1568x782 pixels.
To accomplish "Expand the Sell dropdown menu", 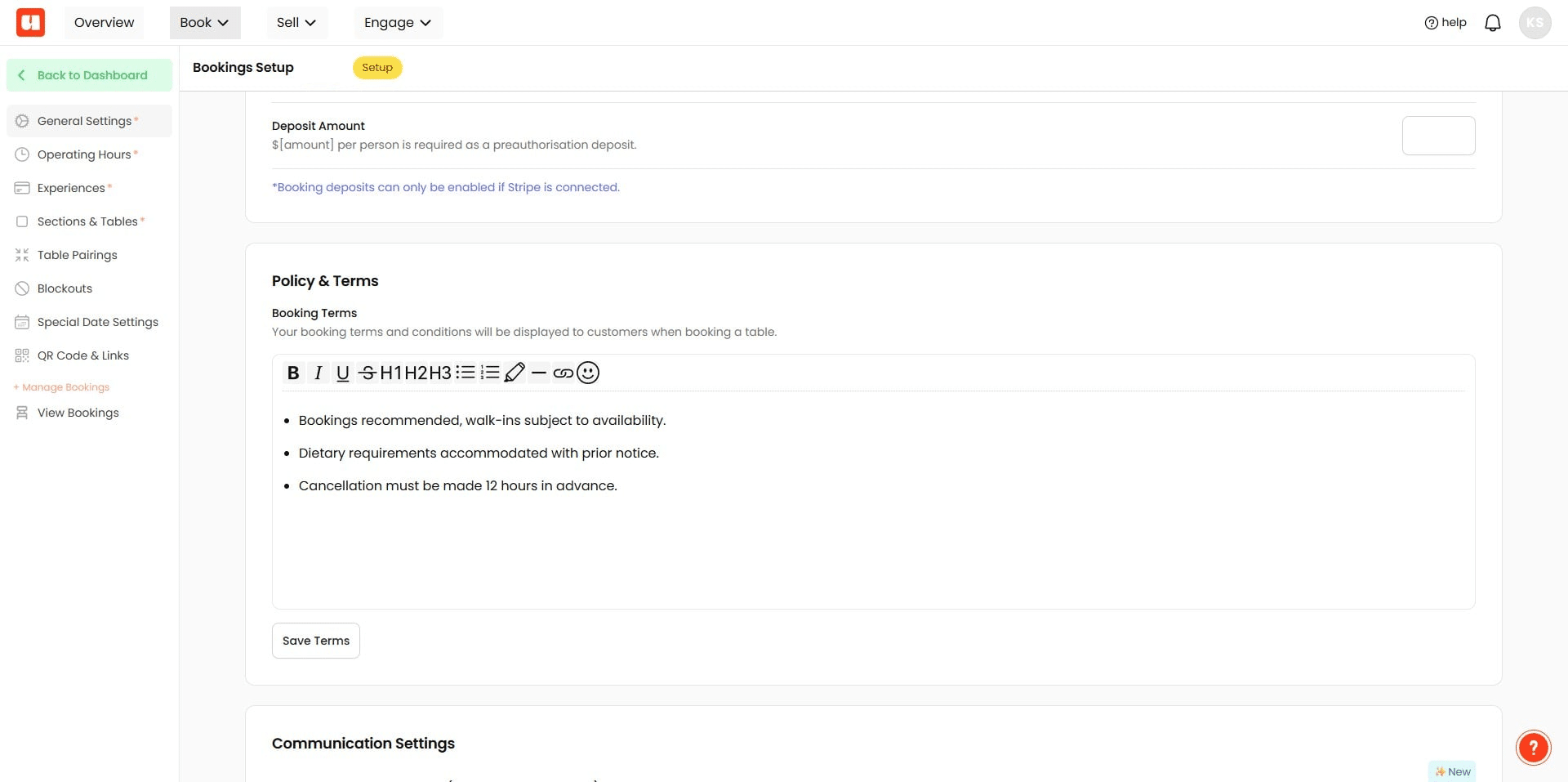I will click(296, 23).
